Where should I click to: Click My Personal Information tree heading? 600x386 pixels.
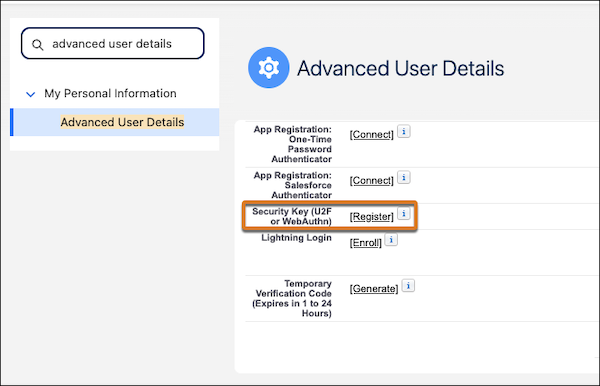click(110, 93)
